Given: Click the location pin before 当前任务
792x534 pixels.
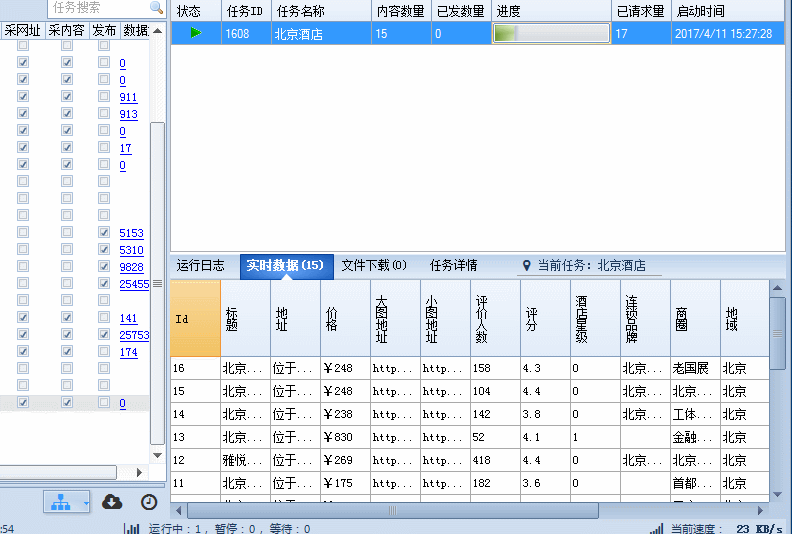Looking at the screenshot, I should point(526,266).
